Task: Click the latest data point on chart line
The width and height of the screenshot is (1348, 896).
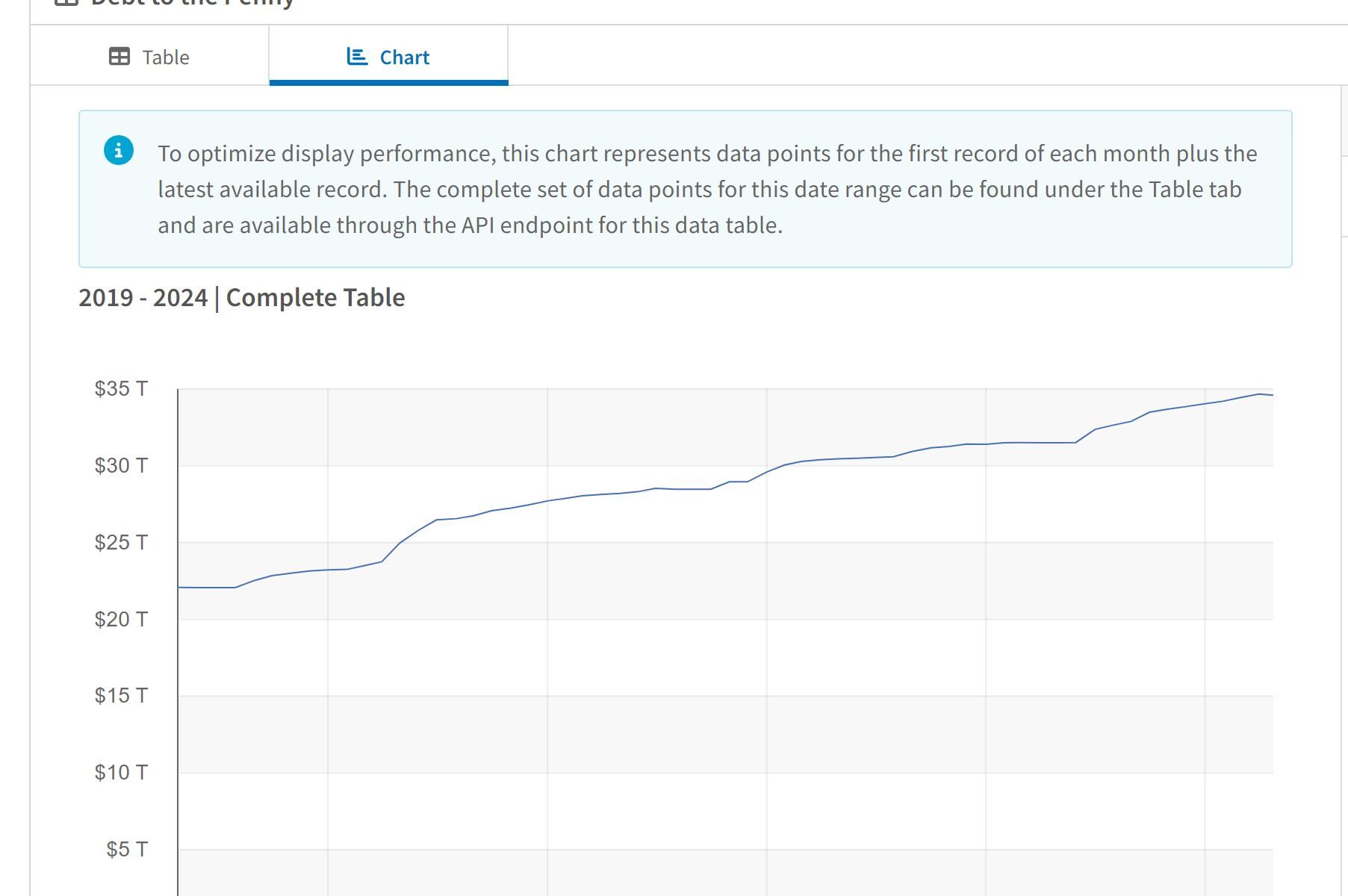Action: point(1272,395)
